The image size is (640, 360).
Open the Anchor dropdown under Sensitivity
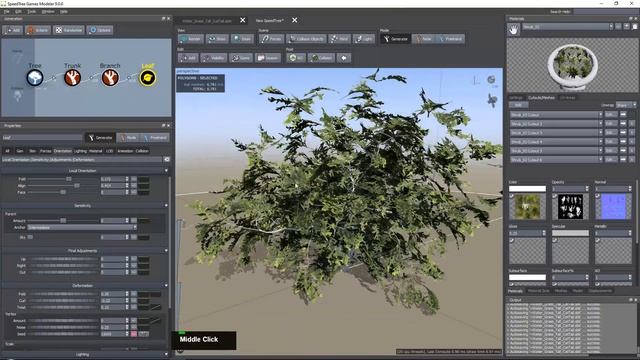(82, 227)
